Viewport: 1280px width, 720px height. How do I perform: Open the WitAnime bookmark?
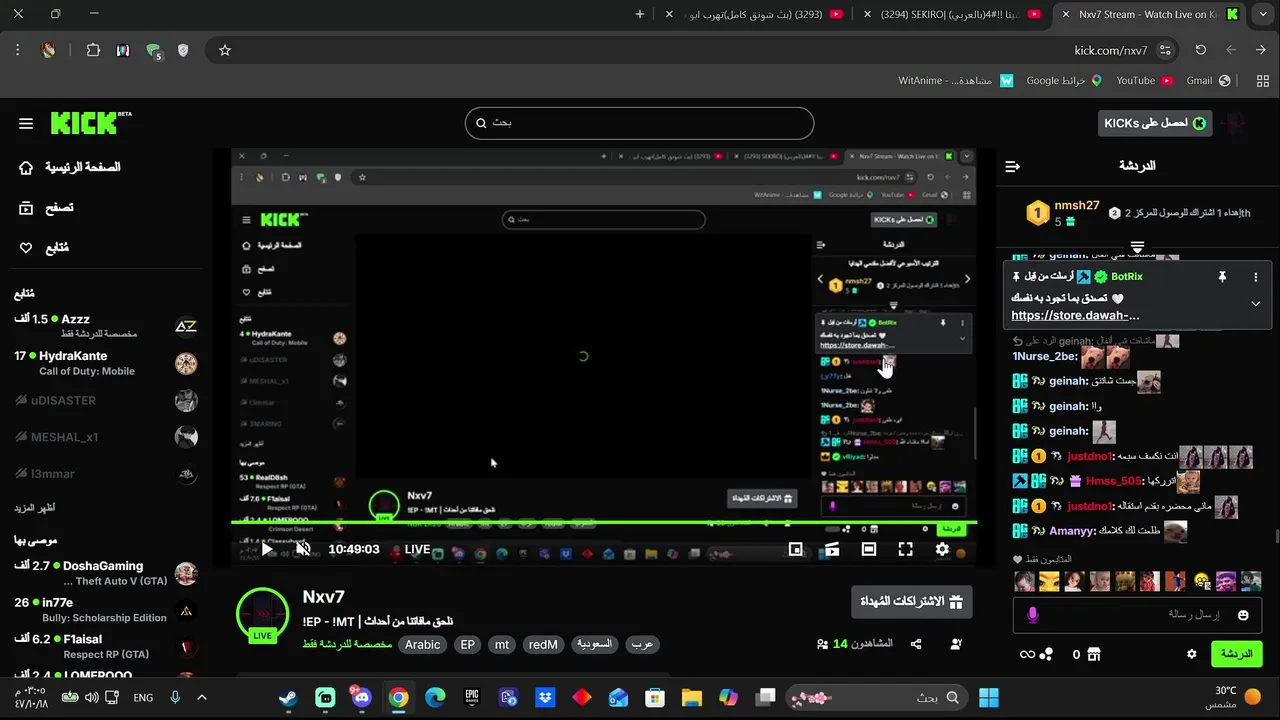pos(955,80)
